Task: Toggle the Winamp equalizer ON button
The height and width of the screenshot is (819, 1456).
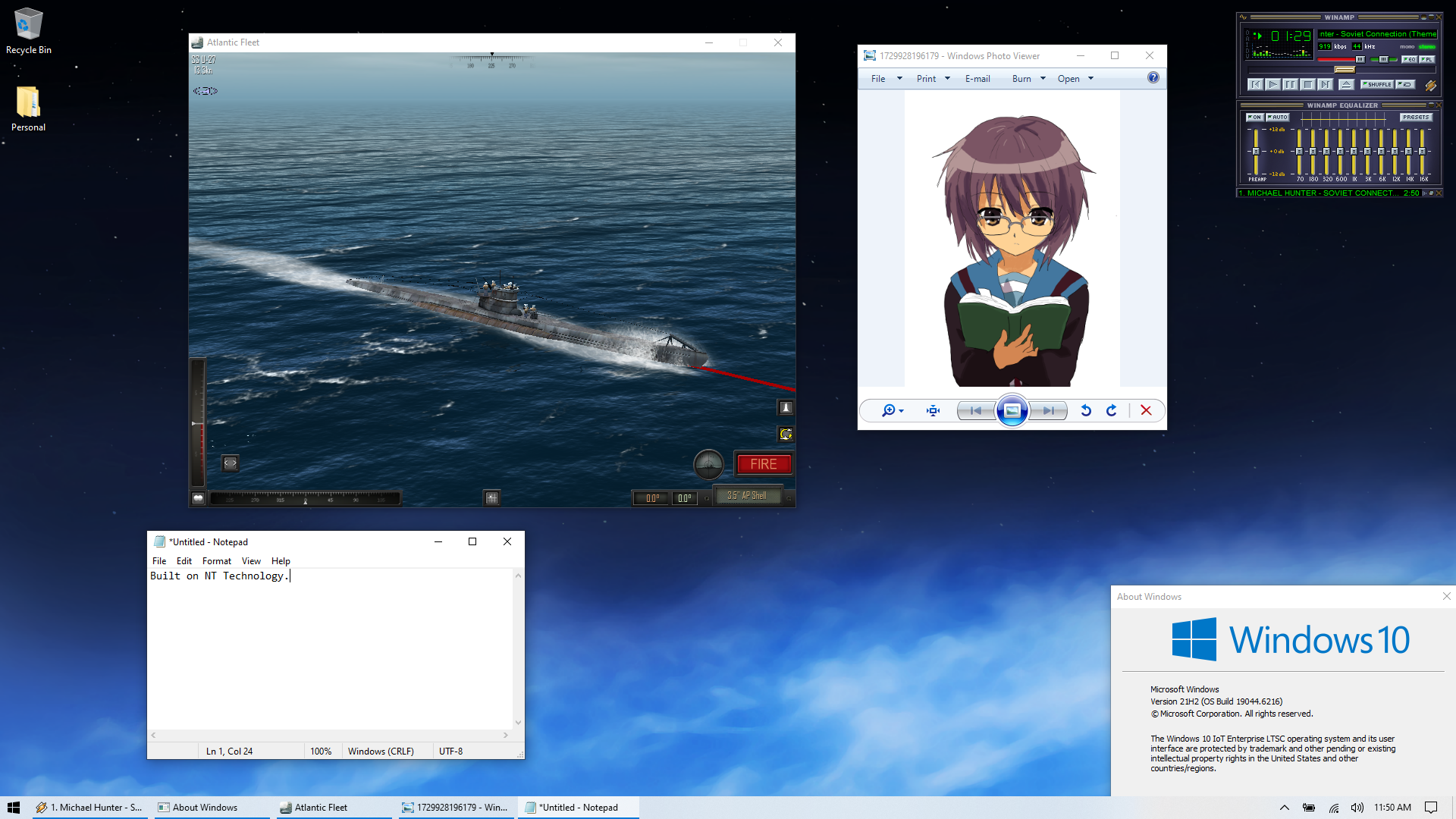Action: pyautogui.click(x=1254, y=118)
